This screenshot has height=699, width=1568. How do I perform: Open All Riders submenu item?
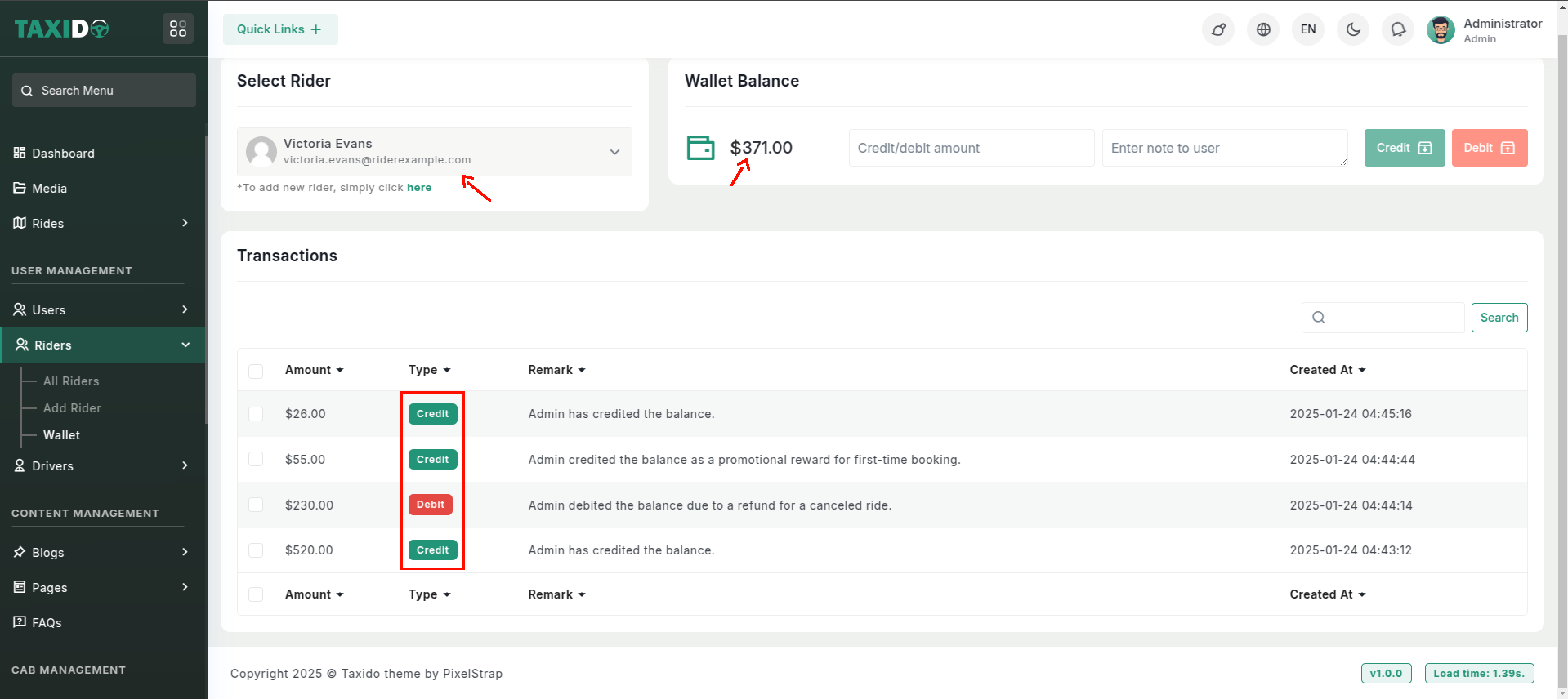coord(71,381)
